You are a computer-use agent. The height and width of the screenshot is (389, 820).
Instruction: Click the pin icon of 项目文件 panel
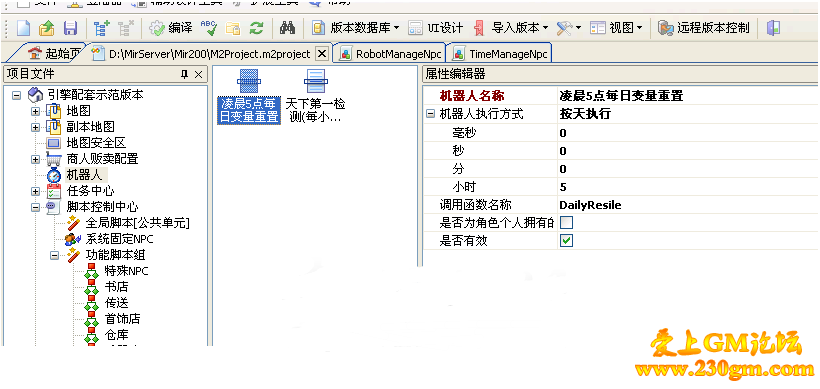point(184,75)
